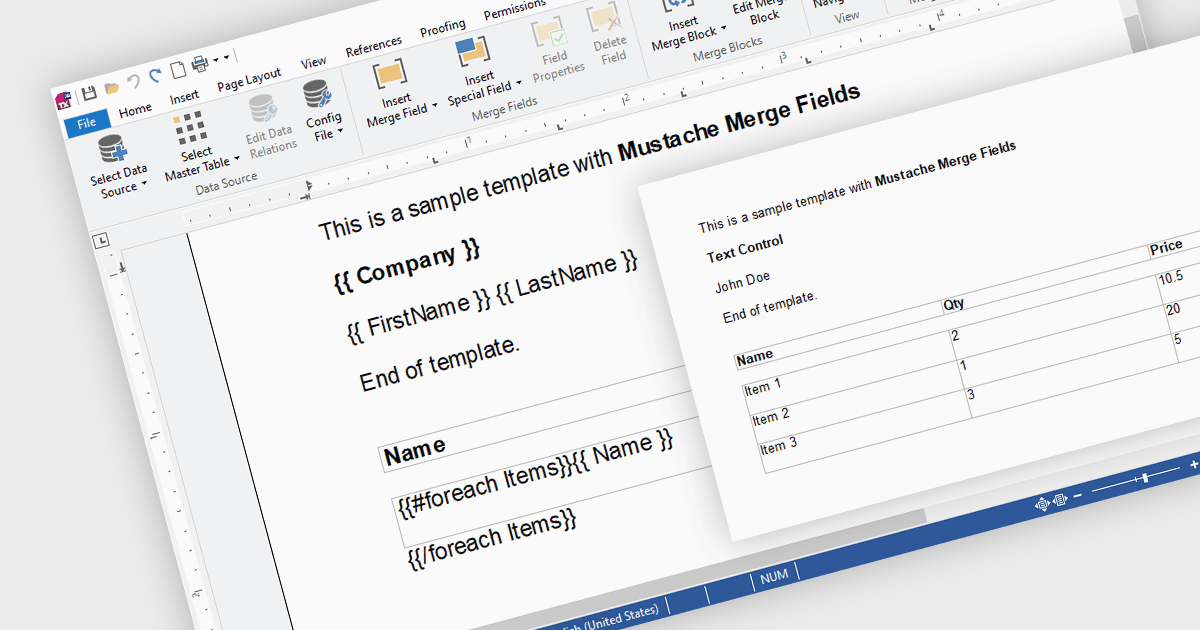Click the fit page width icon in the status bar
Image resolution: width=1200 pixels, height=630 pixels.
coord(1060,499)
